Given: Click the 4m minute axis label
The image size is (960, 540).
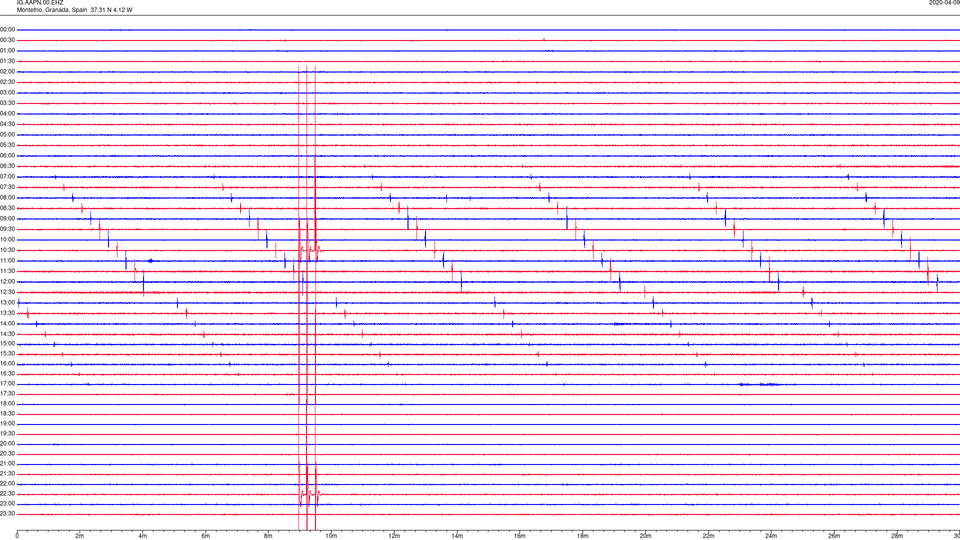Looking at the screenshot, I should [x=143, y=536].
